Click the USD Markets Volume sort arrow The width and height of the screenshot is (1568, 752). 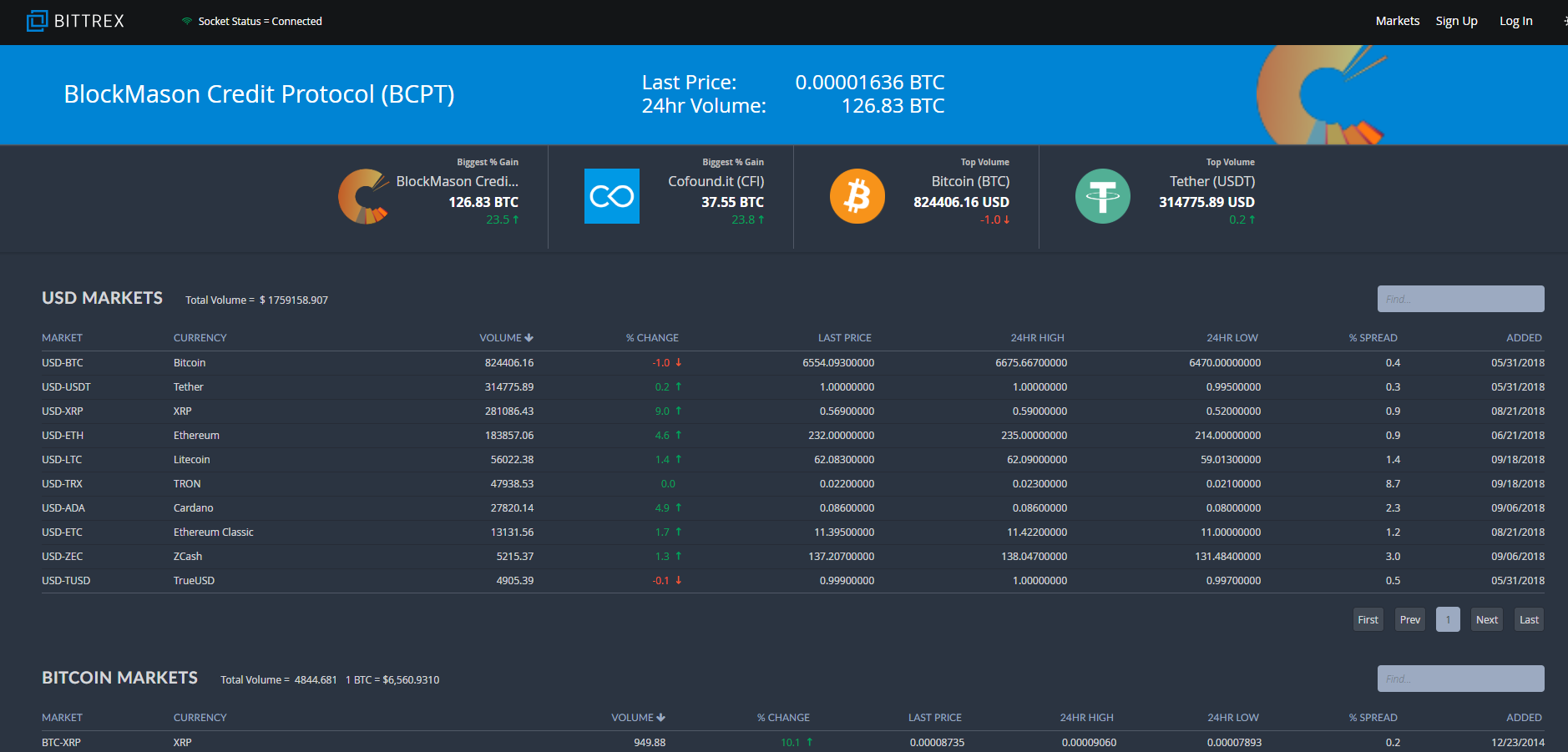[x=529, y=338]
